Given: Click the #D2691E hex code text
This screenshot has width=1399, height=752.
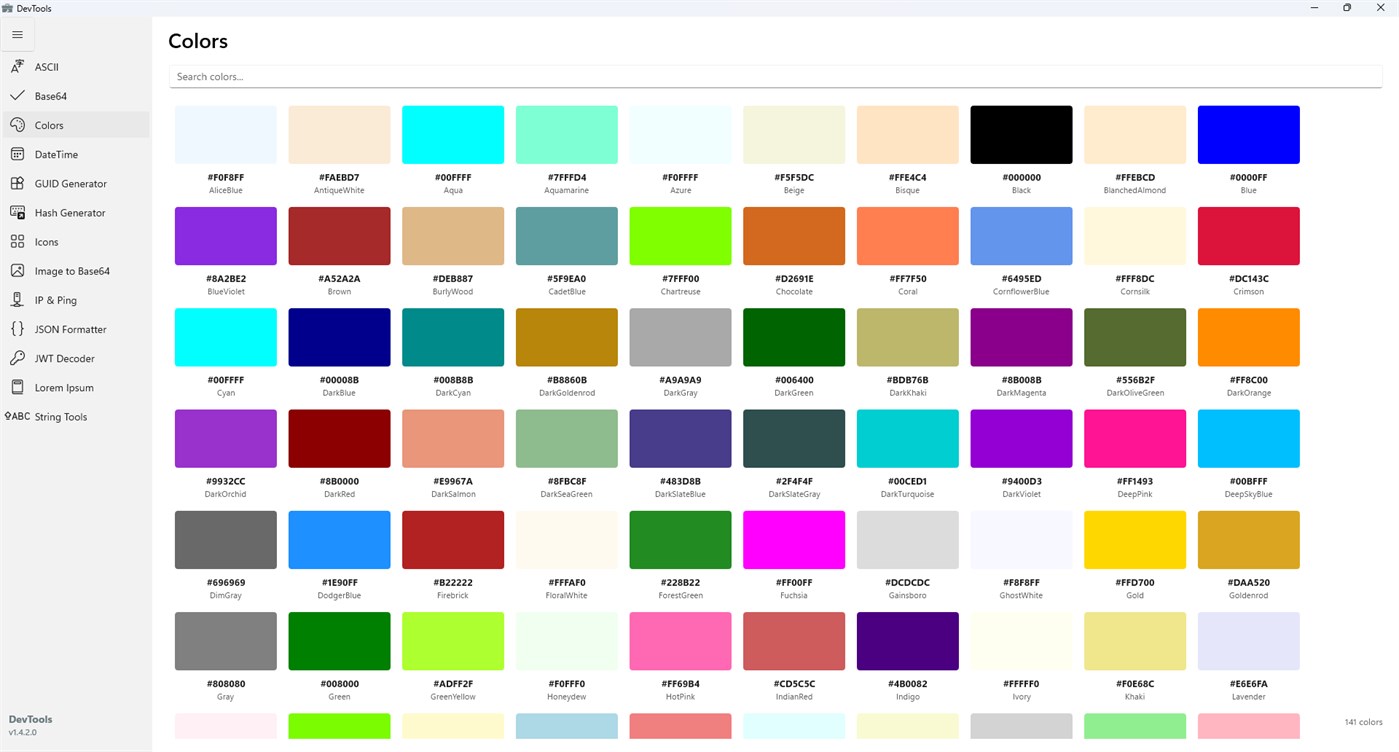Looking at the screenshot, I should pyautogui.click(x=794, y=279).
